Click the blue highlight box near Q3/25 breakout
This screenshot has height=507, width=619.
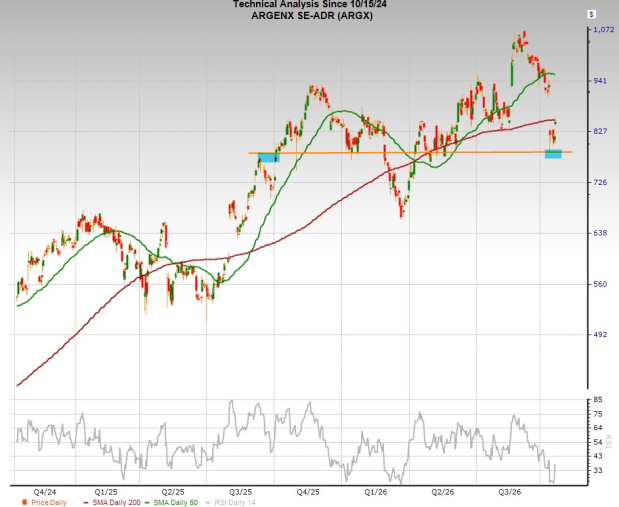point(269,158)
